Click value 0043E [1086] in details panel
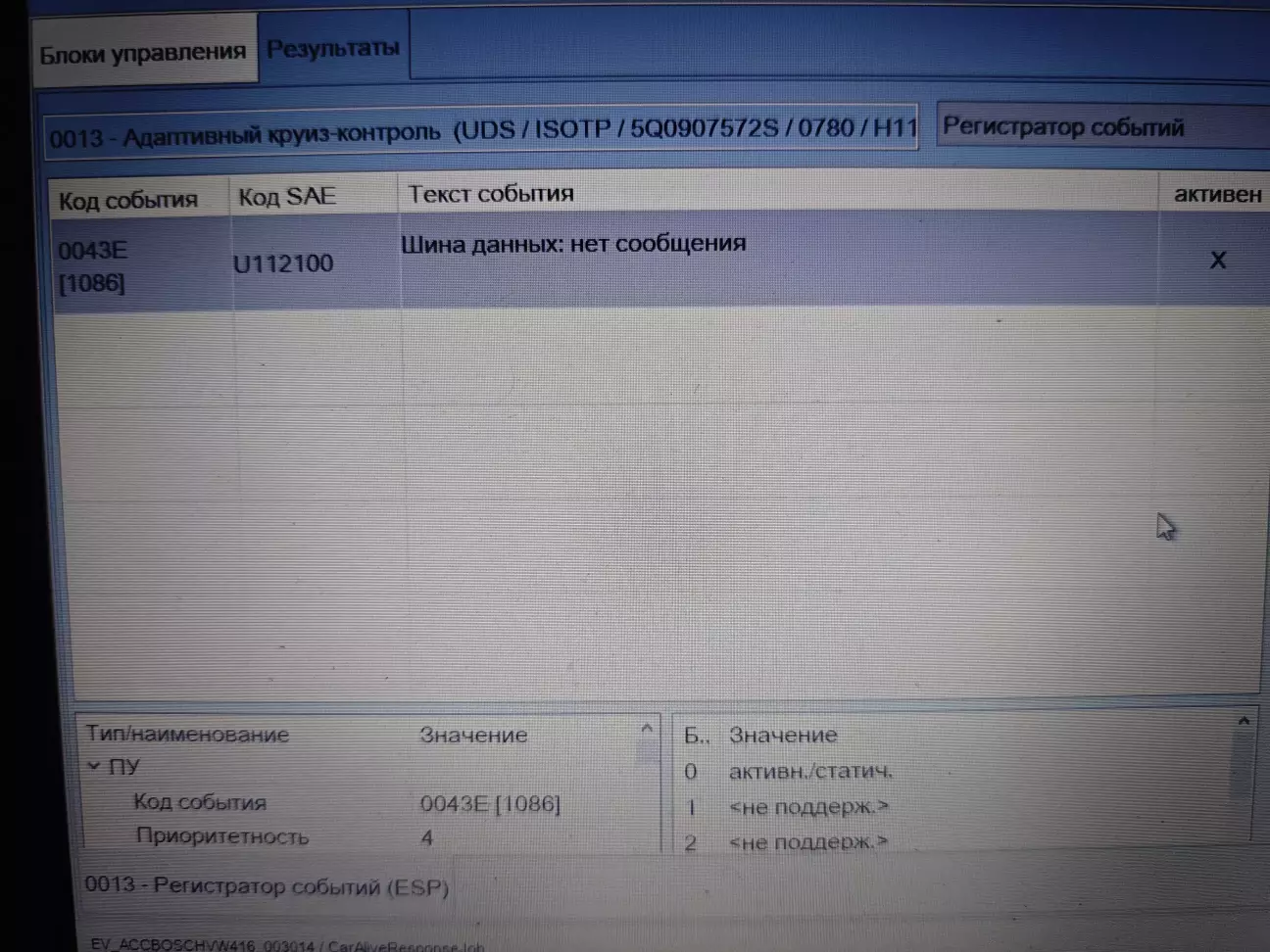 coord(490,804)
